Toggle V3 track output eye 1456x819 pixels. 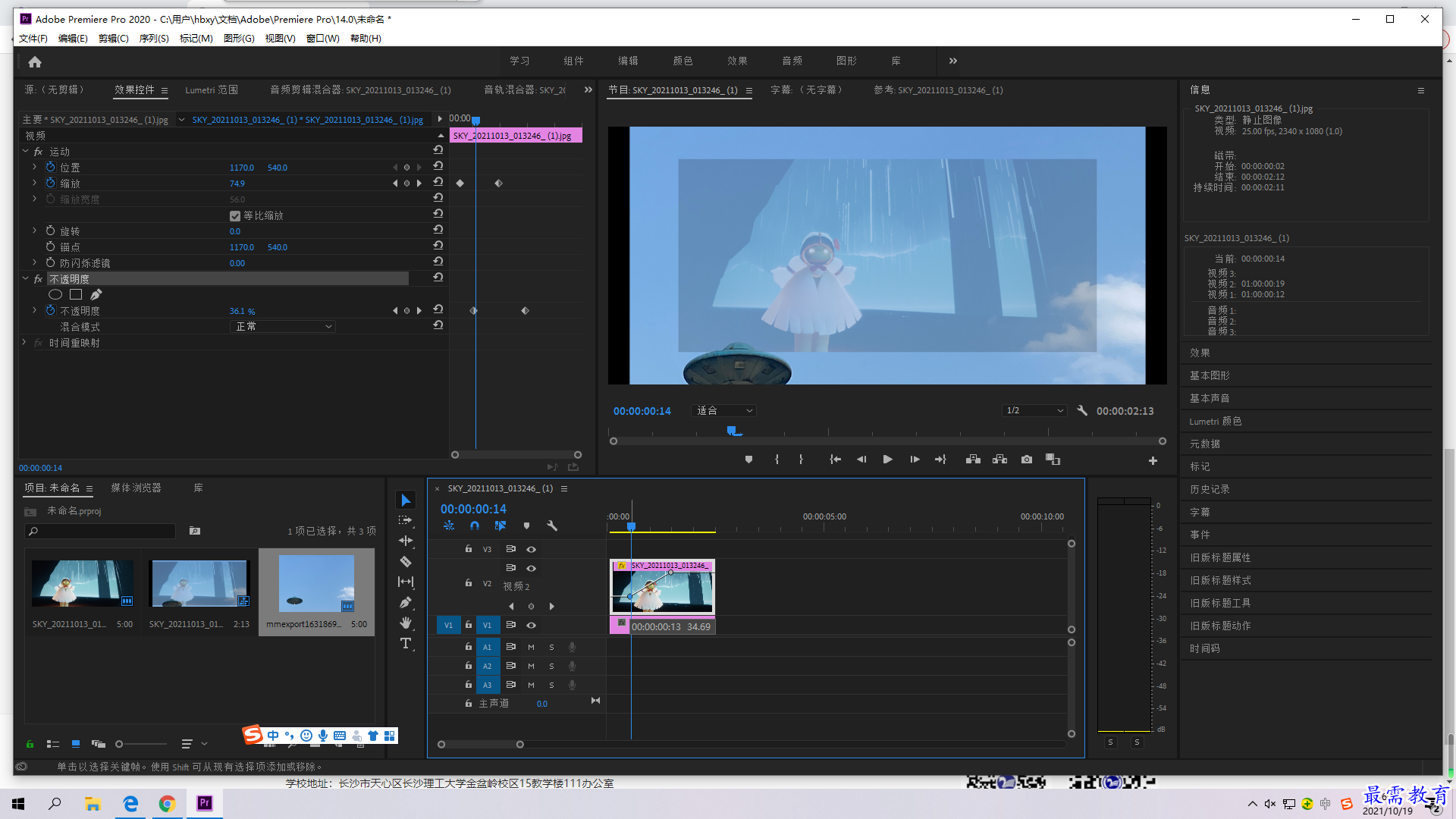pyautogui.click(x=531, y=549)
